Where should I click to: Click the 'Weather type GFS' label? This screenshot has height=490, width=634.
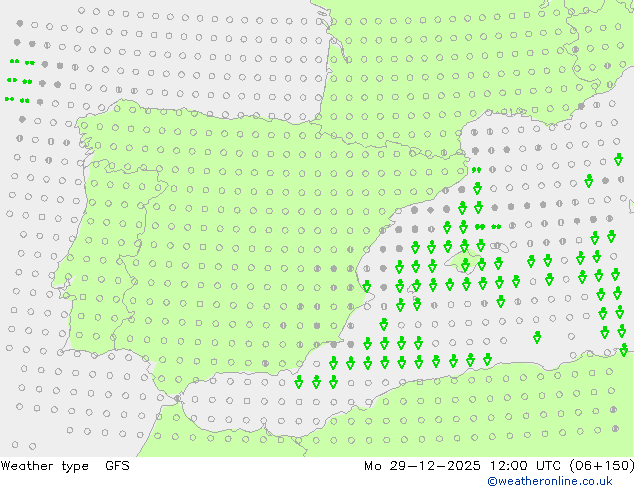coord(65,466)
